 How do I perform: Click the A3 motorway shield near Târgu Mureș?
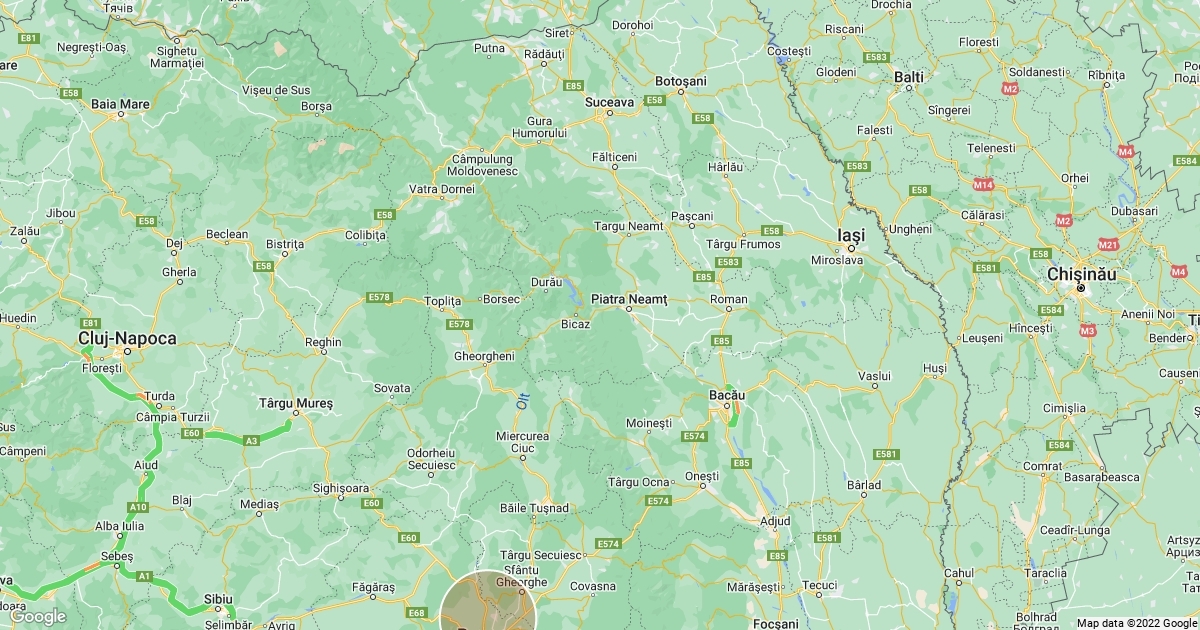251,440
